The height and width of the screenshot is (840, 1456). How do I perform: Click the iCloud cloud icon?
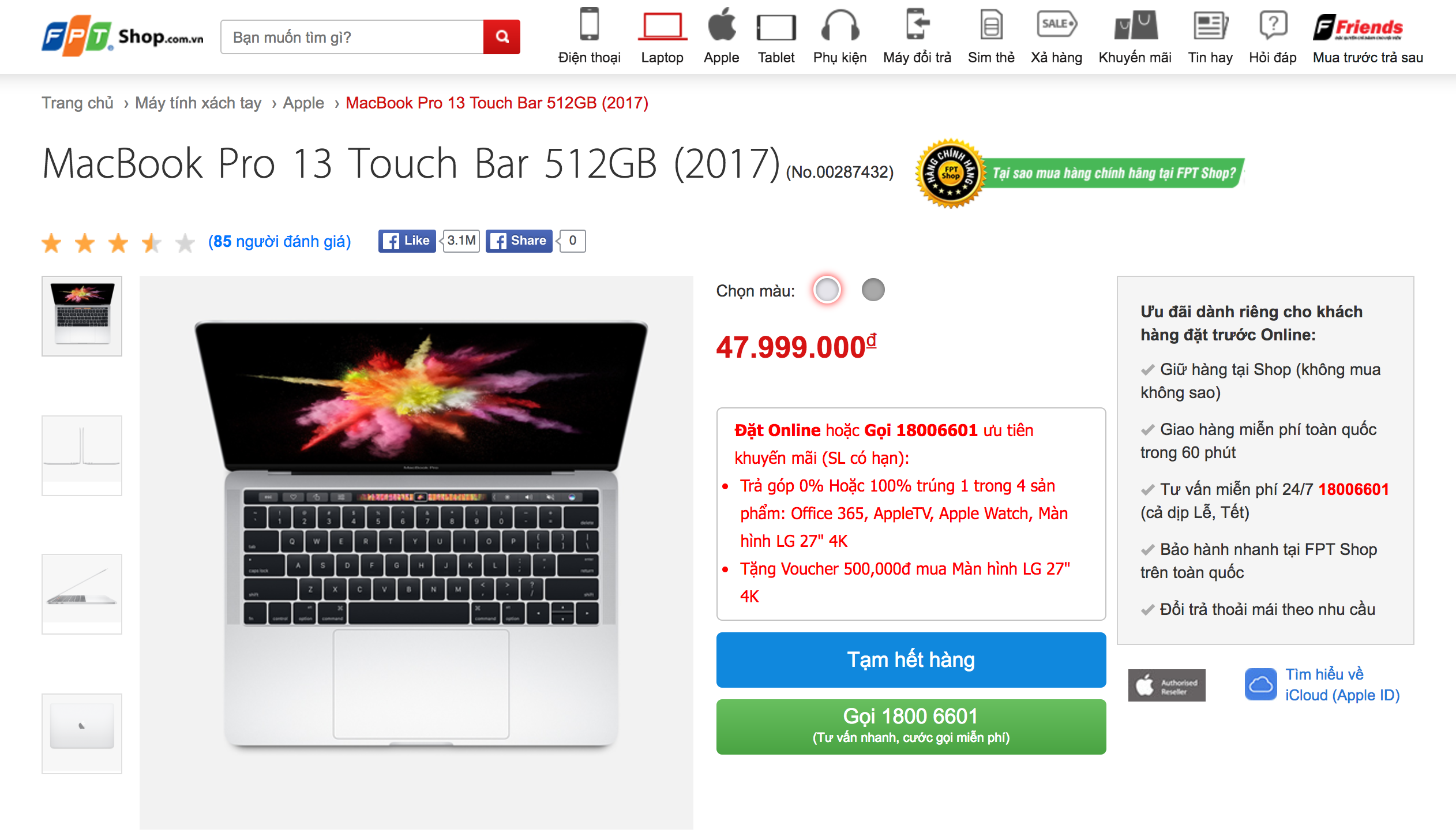1260,685
